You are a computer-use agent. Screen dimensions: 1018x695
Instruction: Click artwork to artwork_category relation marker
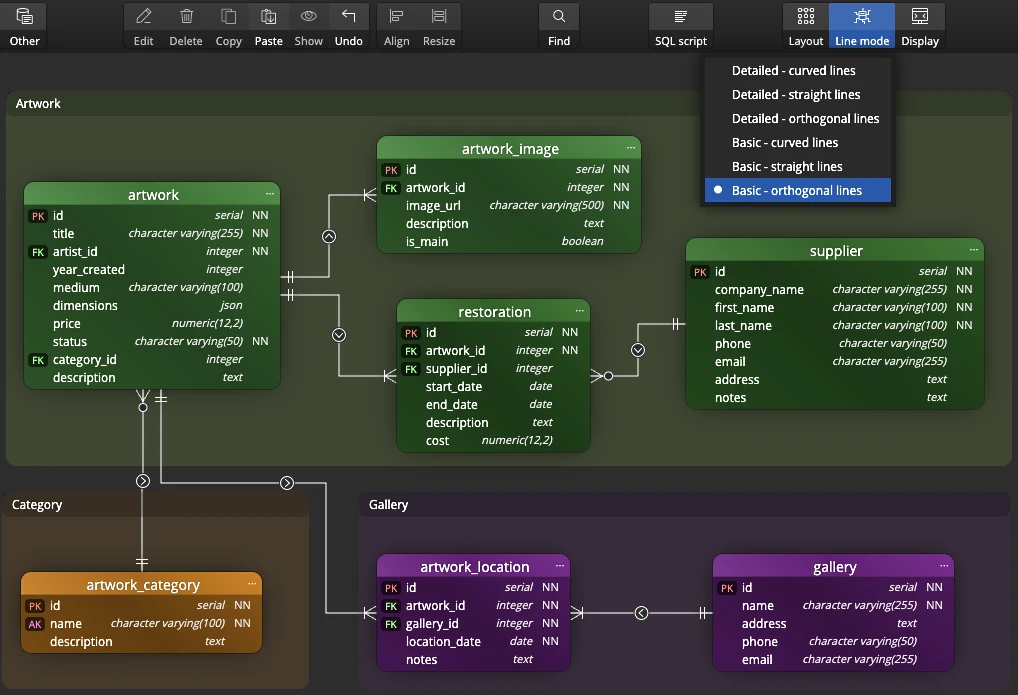pos(143,481)
